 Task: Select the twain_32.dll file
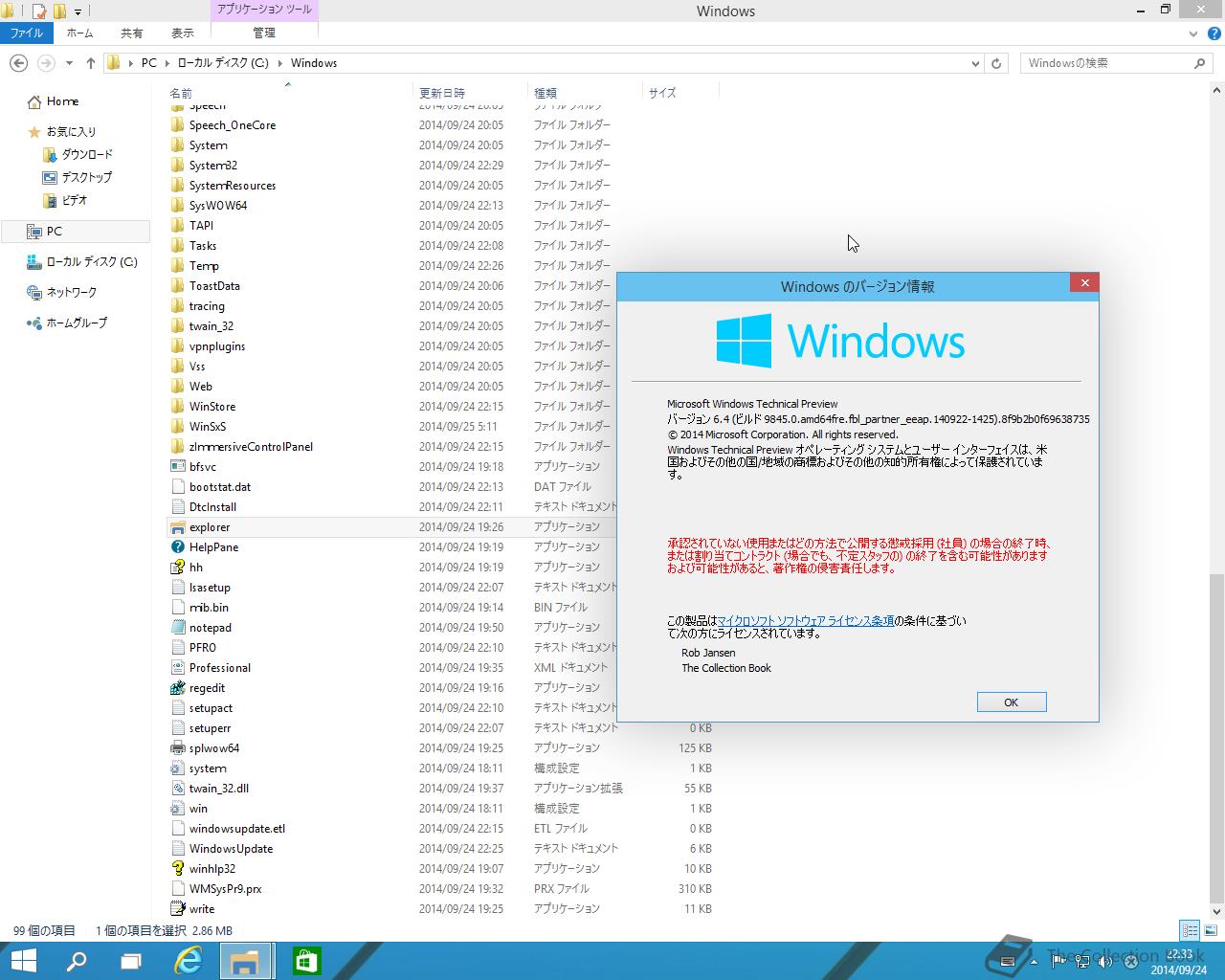pos(219,789)
